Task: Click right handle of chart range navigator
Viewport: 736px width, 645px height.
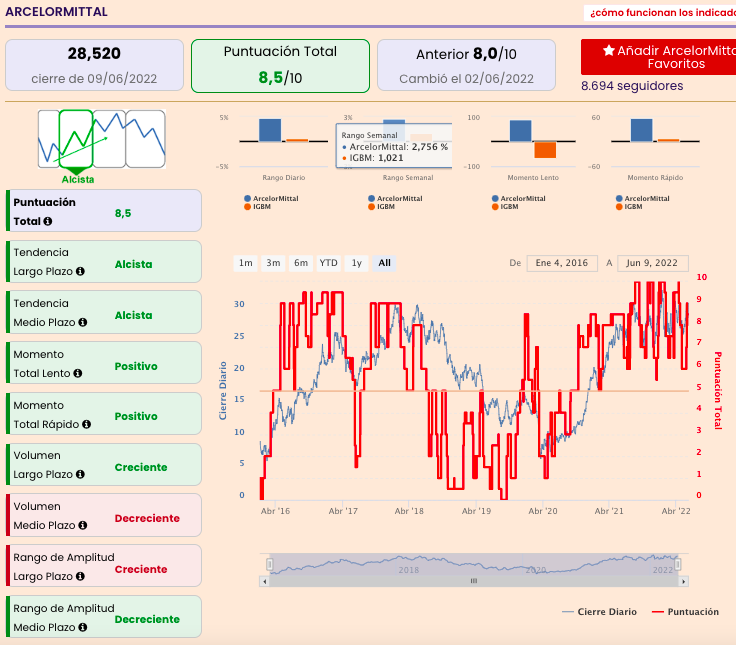Action: [678, 564]
